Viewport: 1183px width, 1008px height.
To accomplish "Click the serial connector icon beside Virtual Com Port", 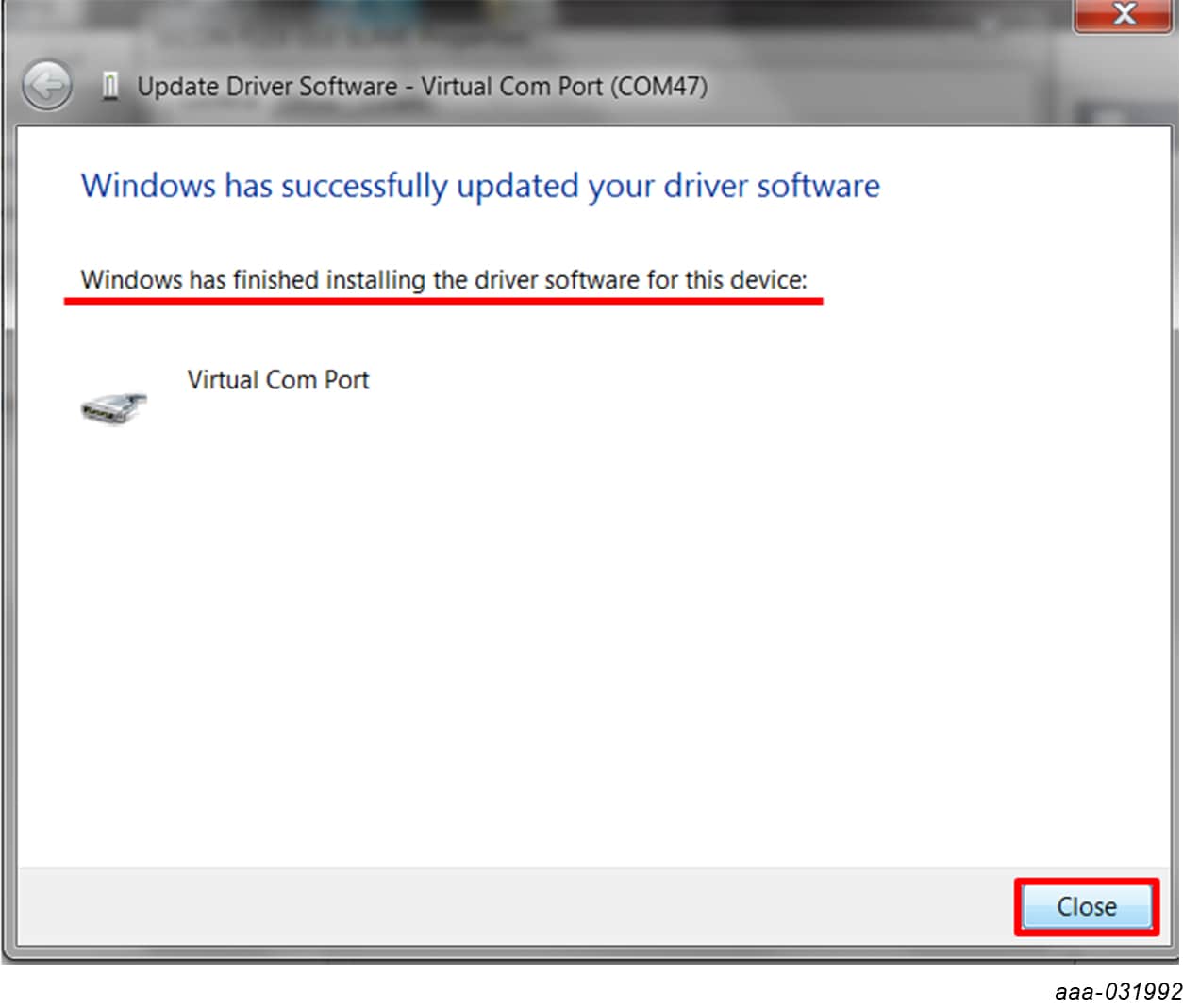I will (x=114, y=407).
